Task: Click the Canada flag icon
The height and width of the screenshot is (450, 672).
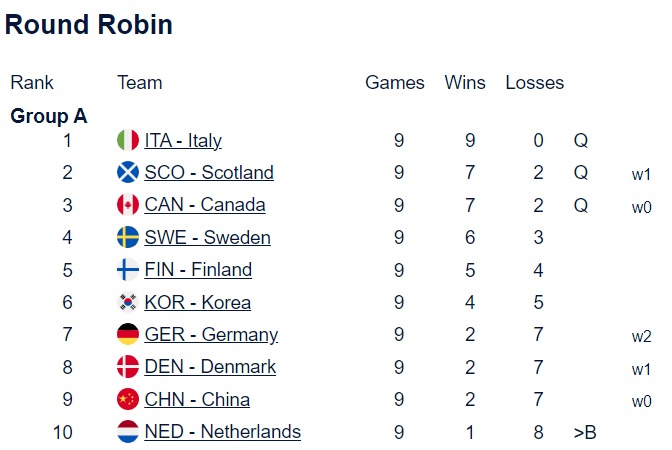Action: (128, 205)
